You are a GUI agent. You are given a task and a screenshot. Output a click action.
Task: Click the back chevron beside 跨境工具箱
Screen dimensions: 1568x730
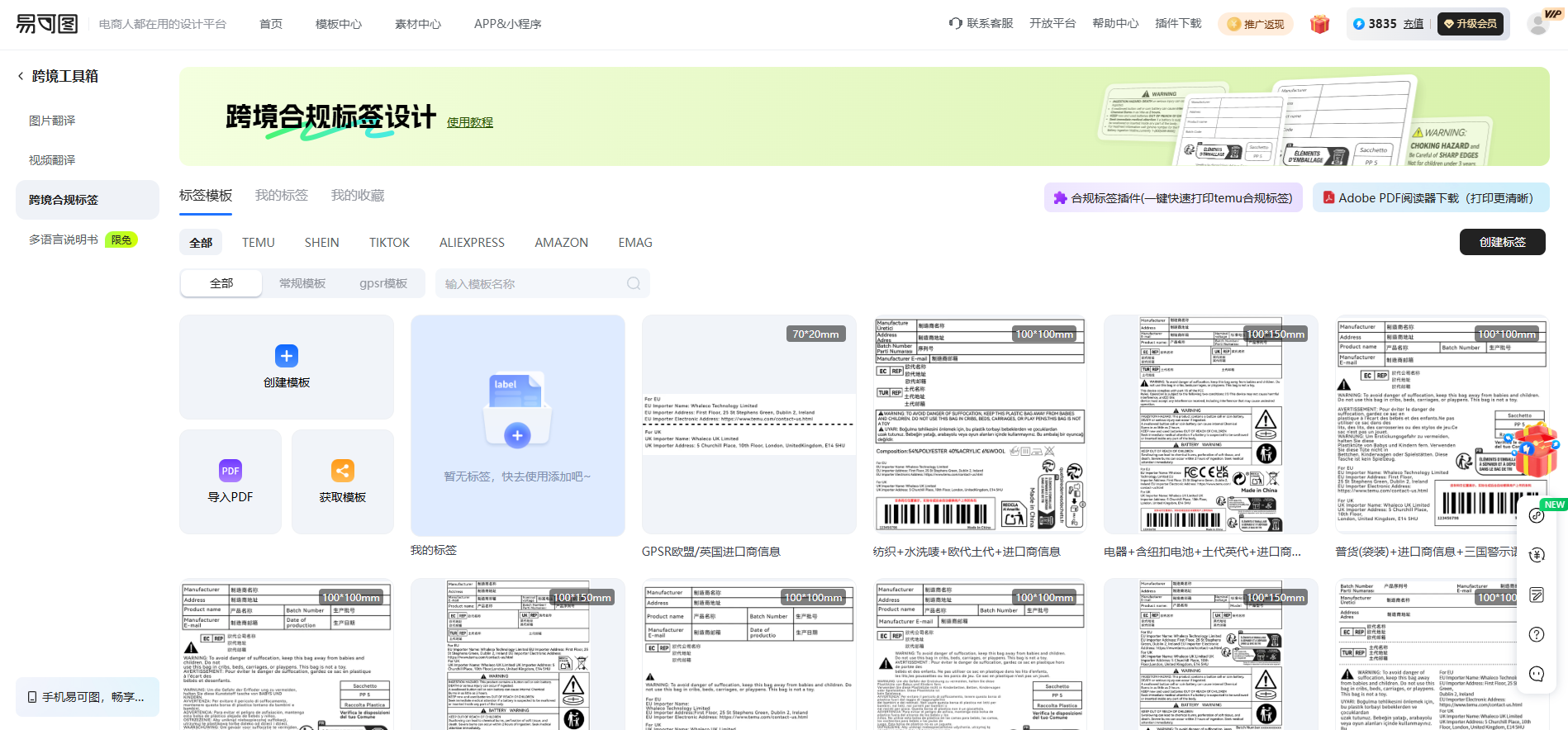pos(21,76)
